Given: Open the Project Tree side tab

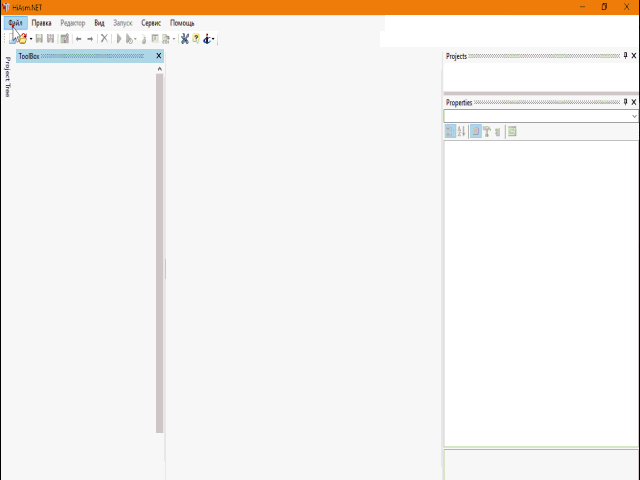Looking at the screenshot, I should pyautogui.click(x=7, y=76).
